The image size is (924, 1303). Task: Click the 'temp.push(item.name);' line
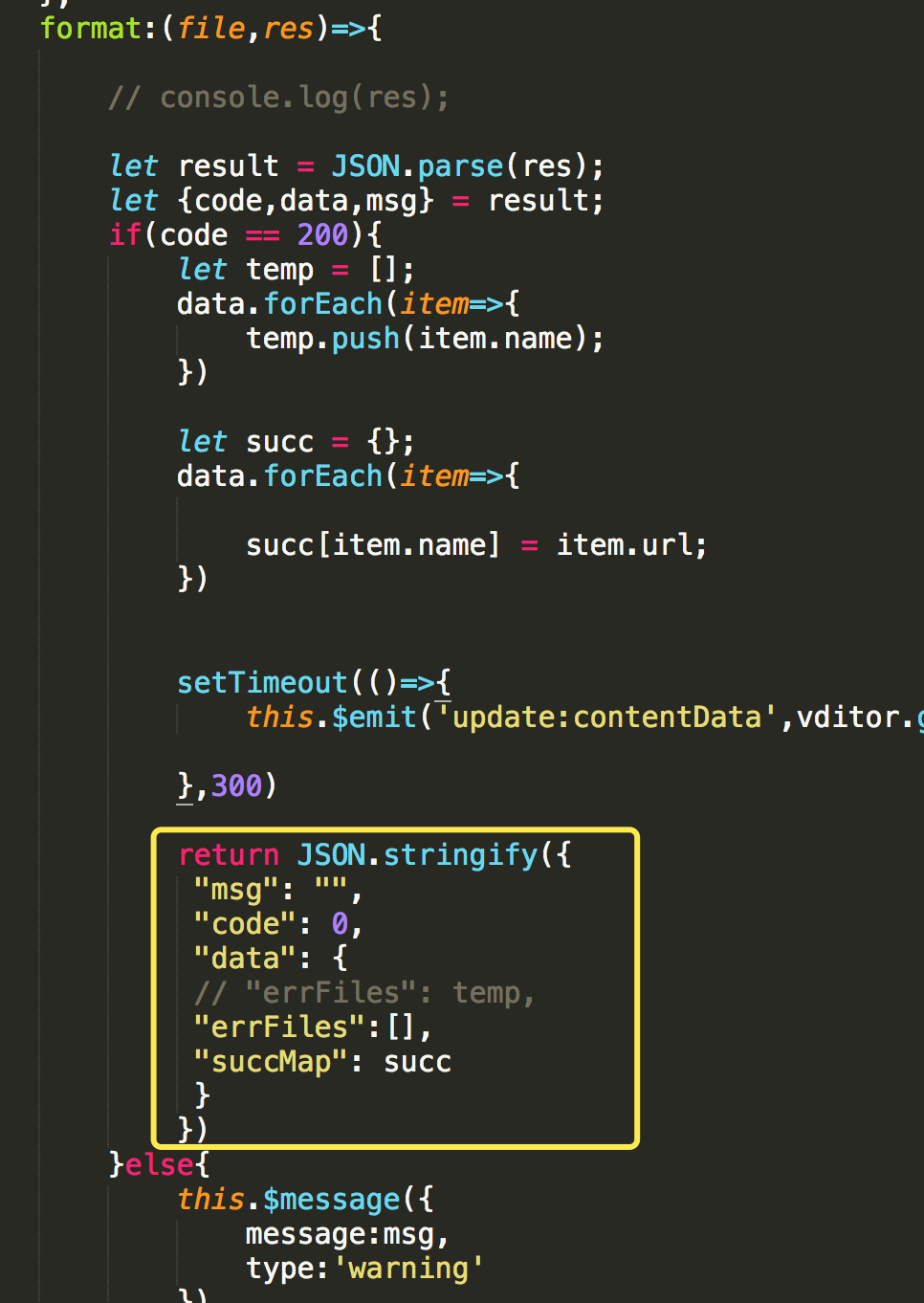tap(426, 339)
